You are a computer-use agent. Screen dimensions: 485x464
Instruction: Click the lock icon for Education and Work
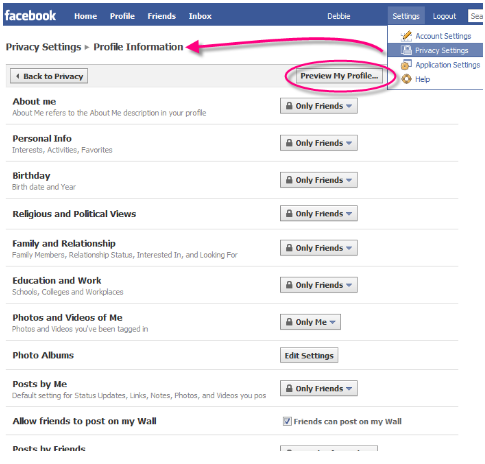(289, 285)
